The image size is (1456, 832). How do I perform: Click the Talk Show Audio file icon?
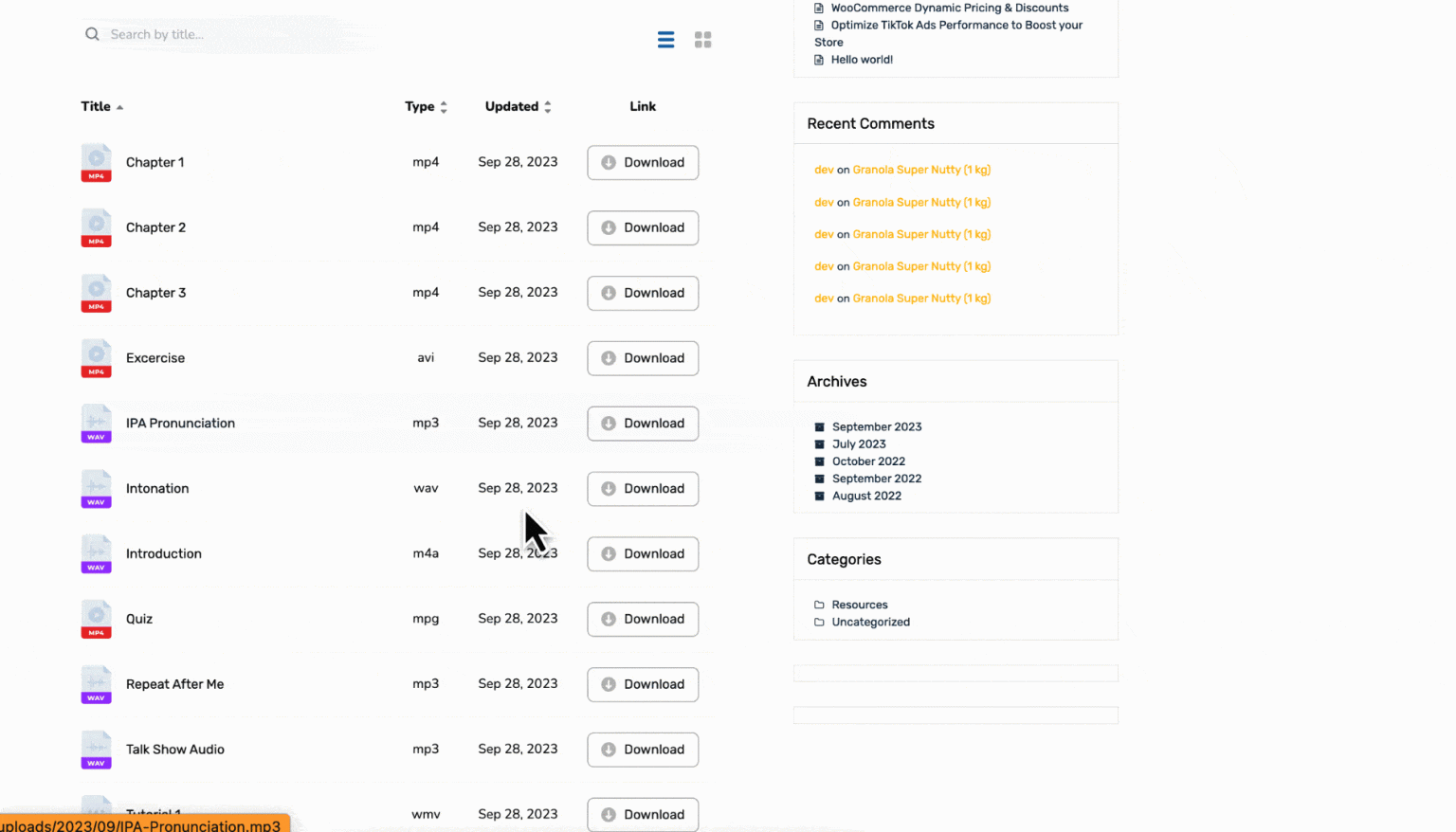pos(96,750)
